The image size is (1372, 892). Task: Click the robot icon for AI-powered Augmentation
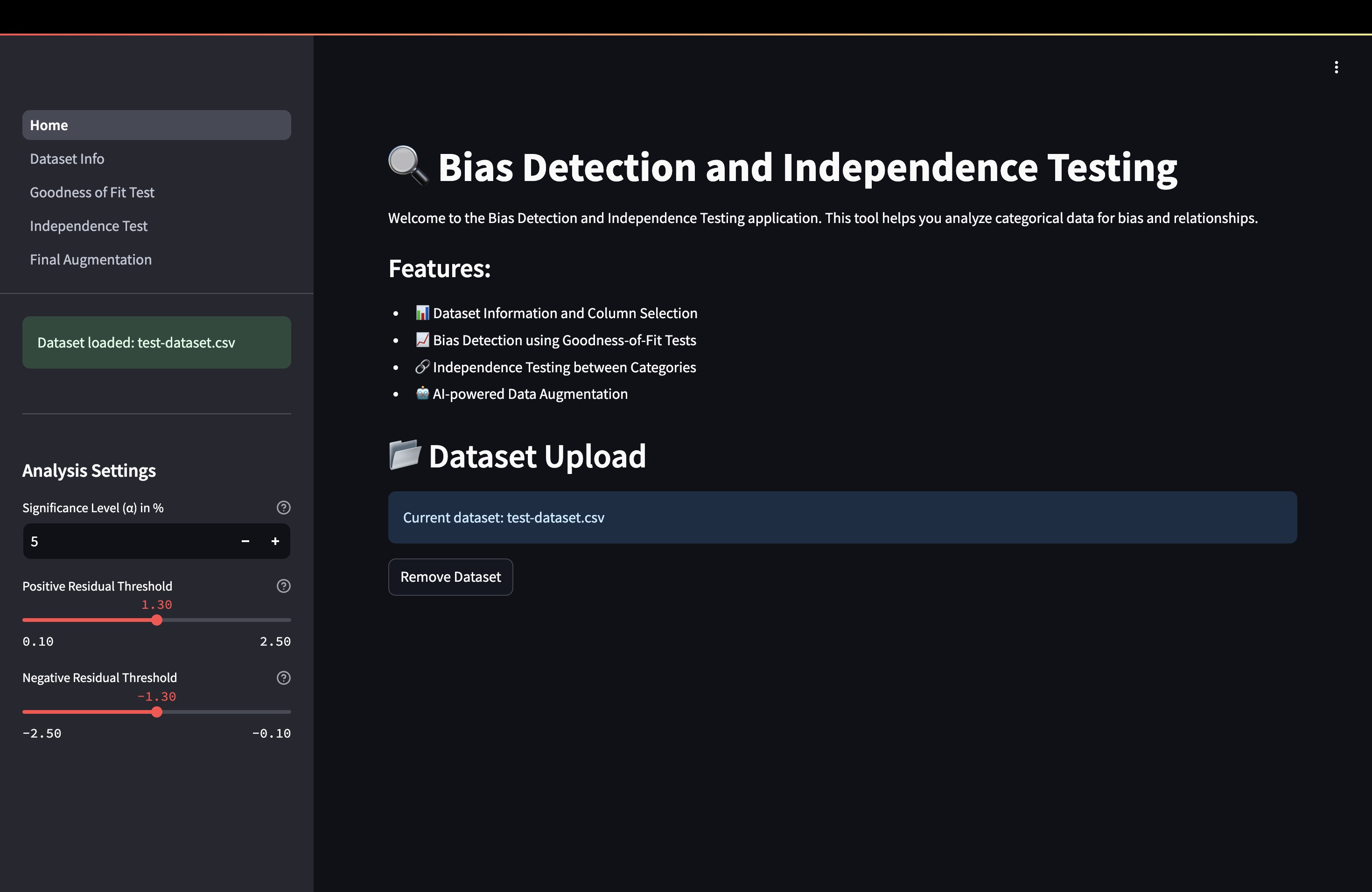click(422, 393)
